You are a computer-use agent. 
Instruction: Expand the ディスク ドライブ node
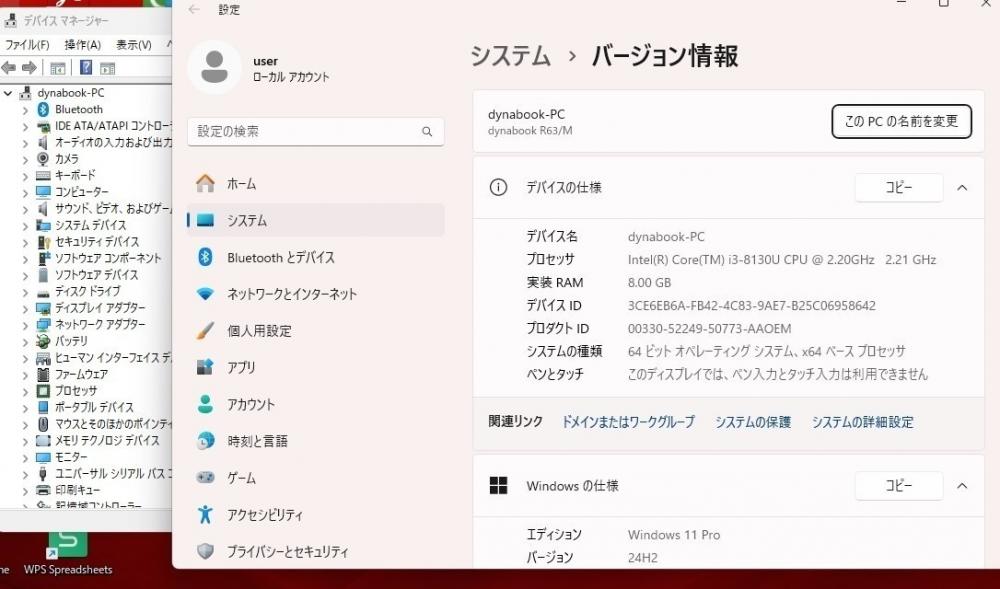tap(26, 292)
